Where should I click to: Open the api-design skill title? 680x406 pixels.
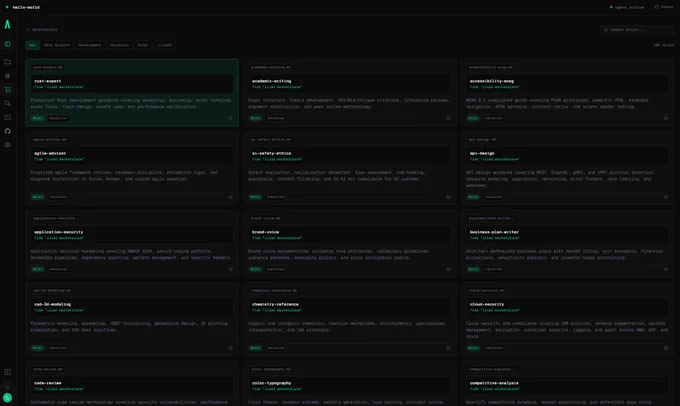tap(482, 154)
